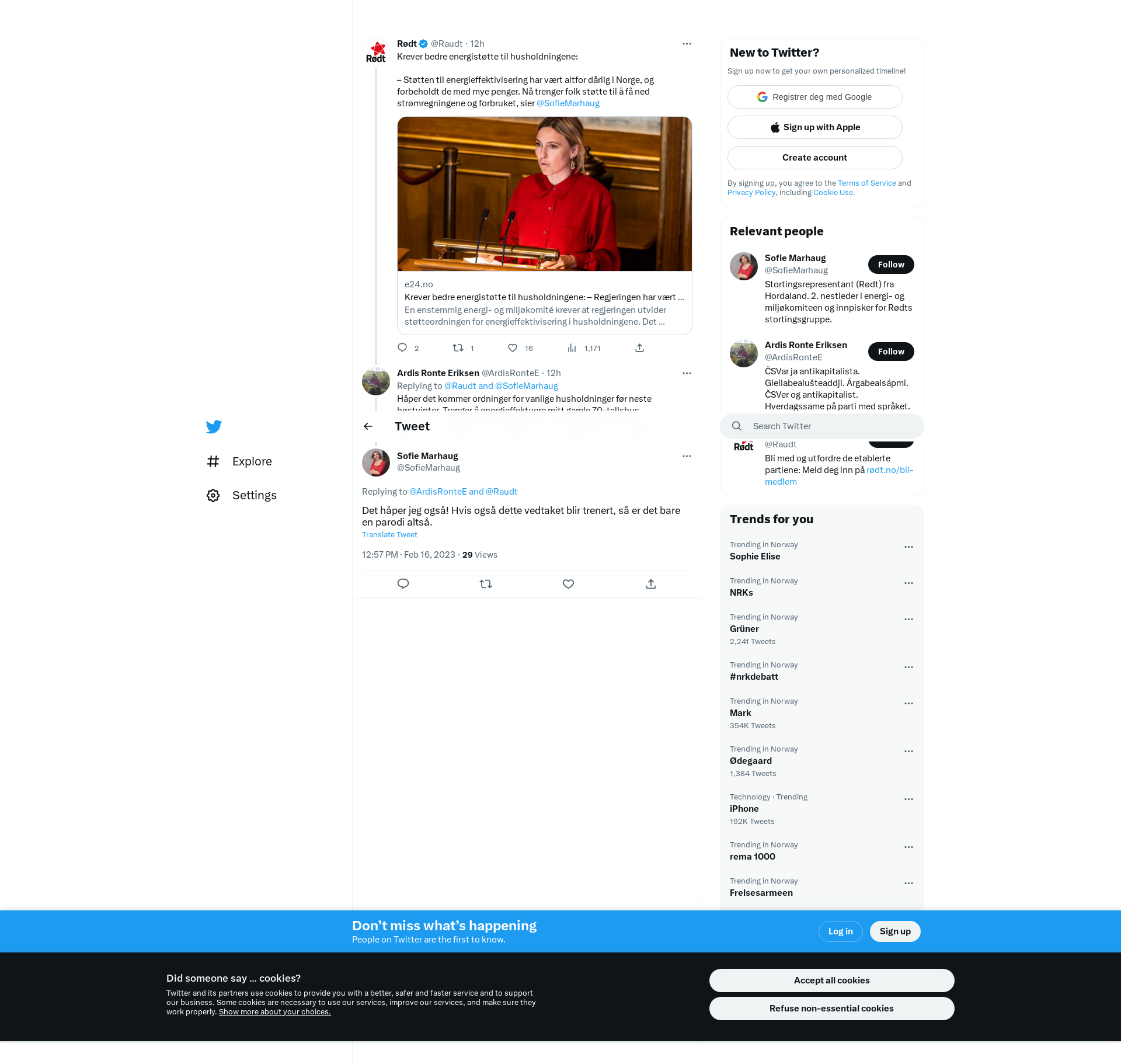Like Sofie Marhaug's tweet
The width and height of the screenshot is (1121, 1064).
[568, 584]
